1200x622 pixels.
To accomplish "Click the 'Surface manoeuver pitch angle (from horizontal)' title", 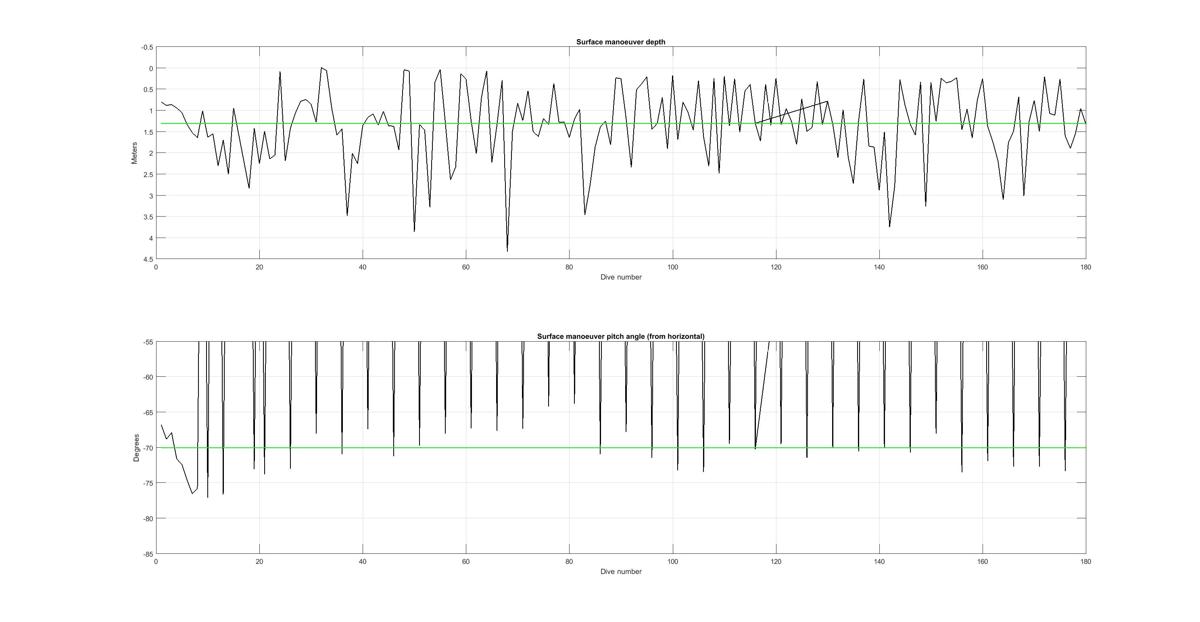I will 620,337.
